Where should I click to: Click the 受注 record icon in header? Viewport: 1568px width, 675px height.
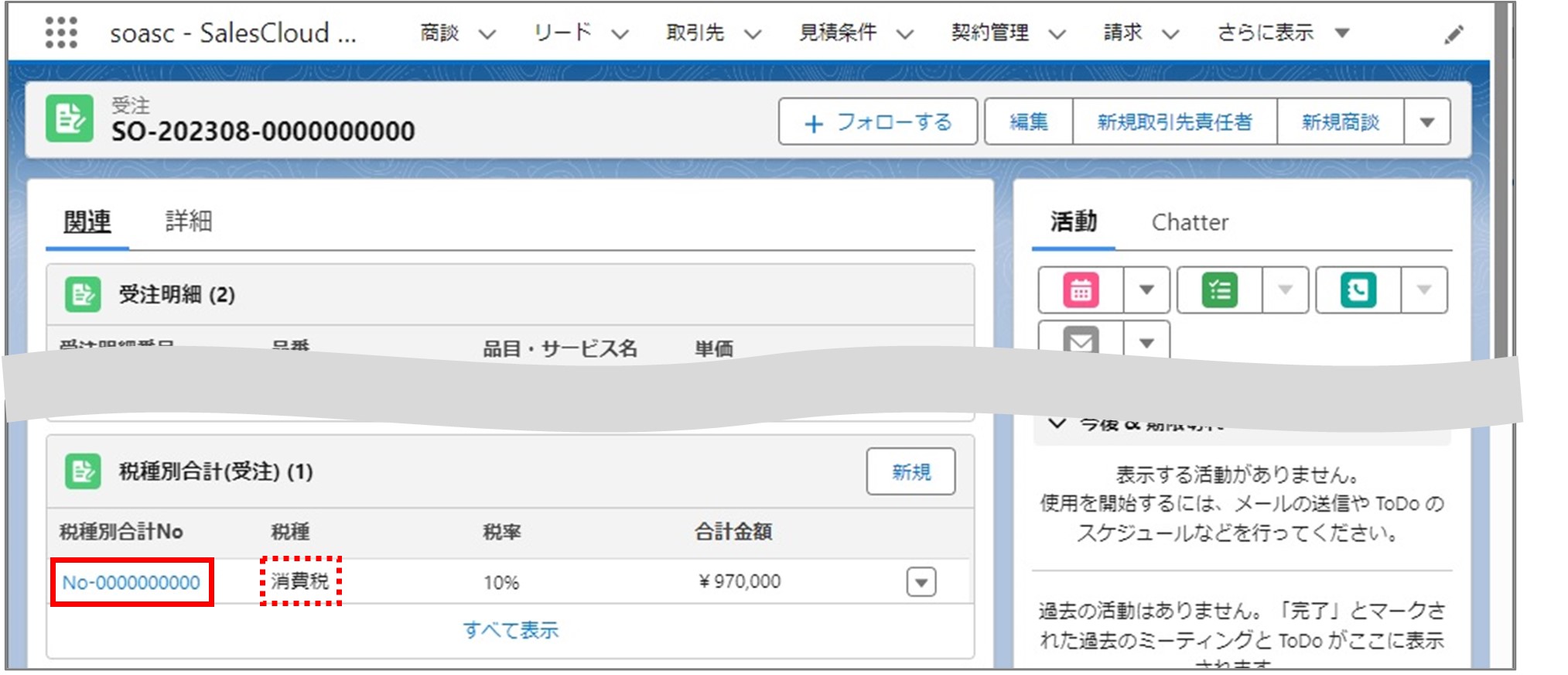pos(70,118)
